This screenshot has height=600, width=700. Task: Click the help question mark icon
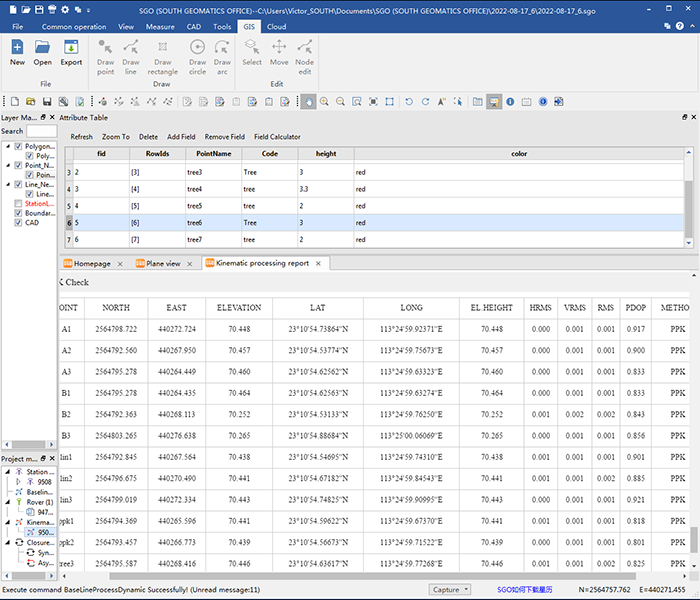pos(679,26)
